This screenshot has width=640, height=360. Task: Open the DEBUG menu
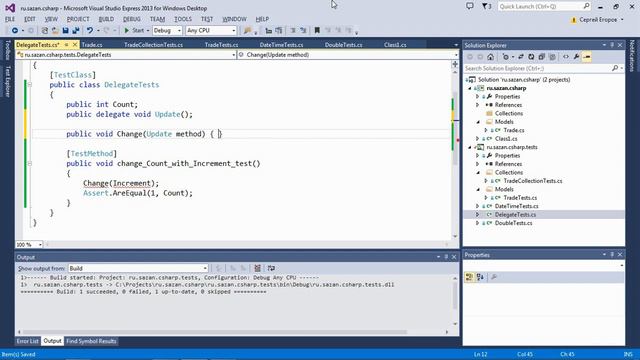coord(131,19)
